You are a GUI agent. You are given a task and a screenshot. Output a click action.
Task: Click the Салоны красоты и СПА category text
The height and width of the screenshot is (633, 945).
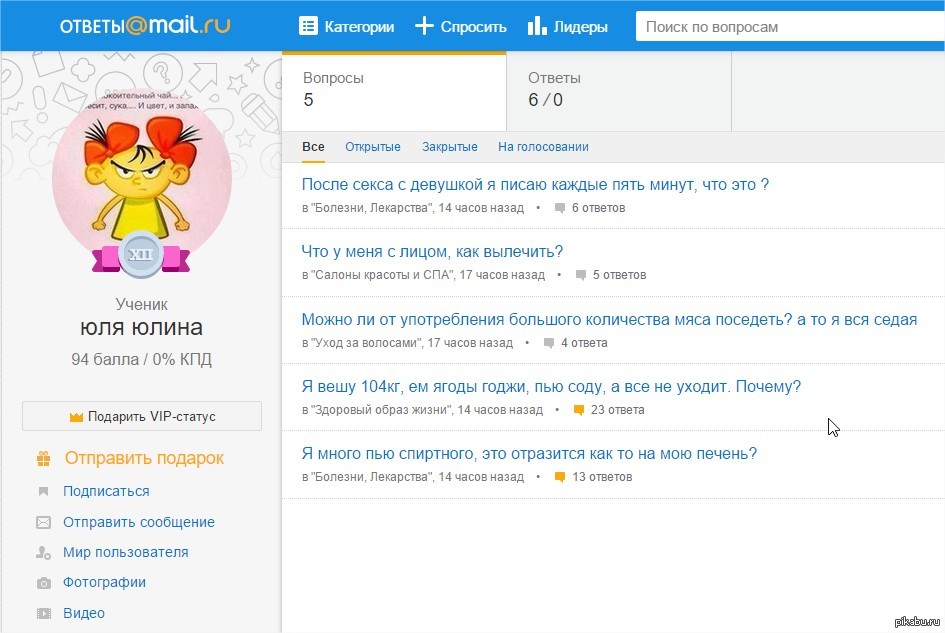click(381, 275)
